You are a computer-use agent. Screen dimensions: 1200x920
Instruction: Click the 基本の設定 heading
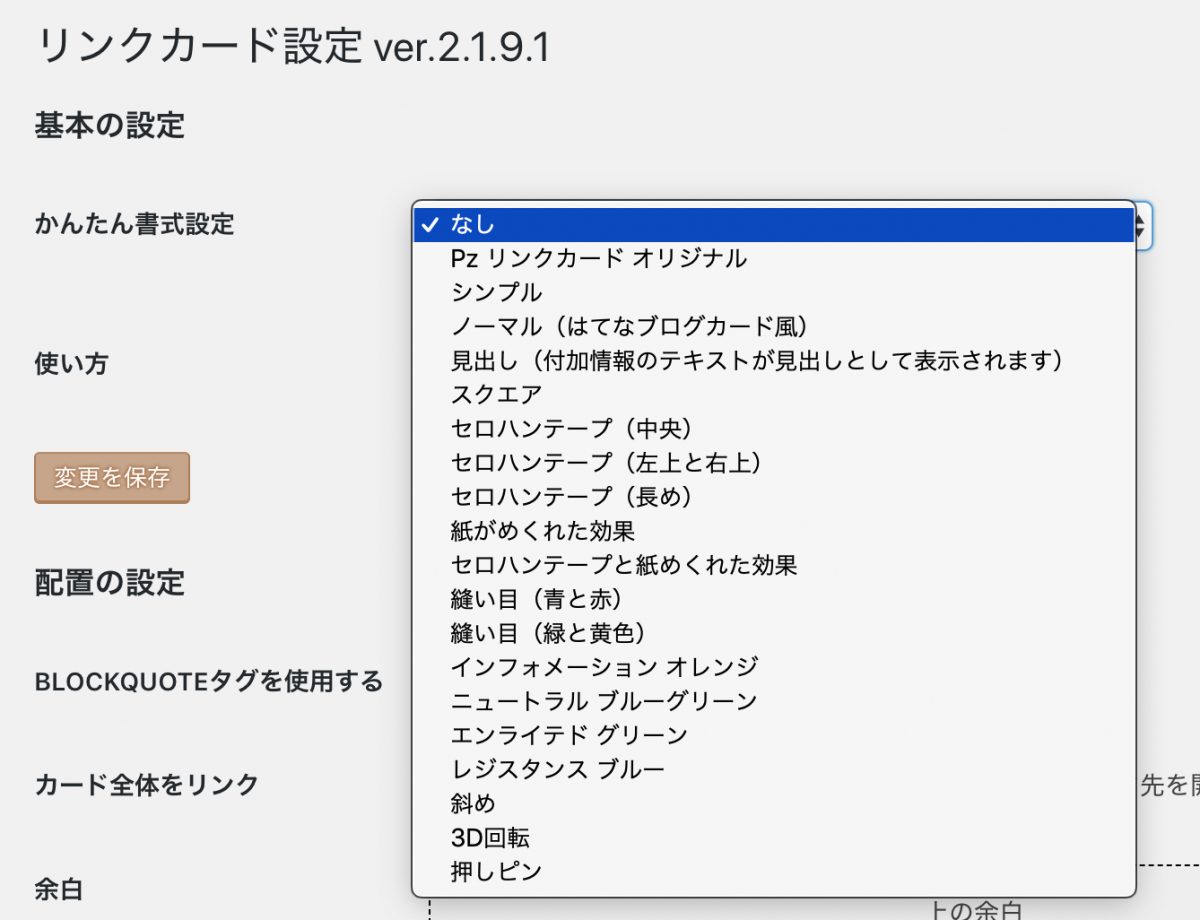110,126
